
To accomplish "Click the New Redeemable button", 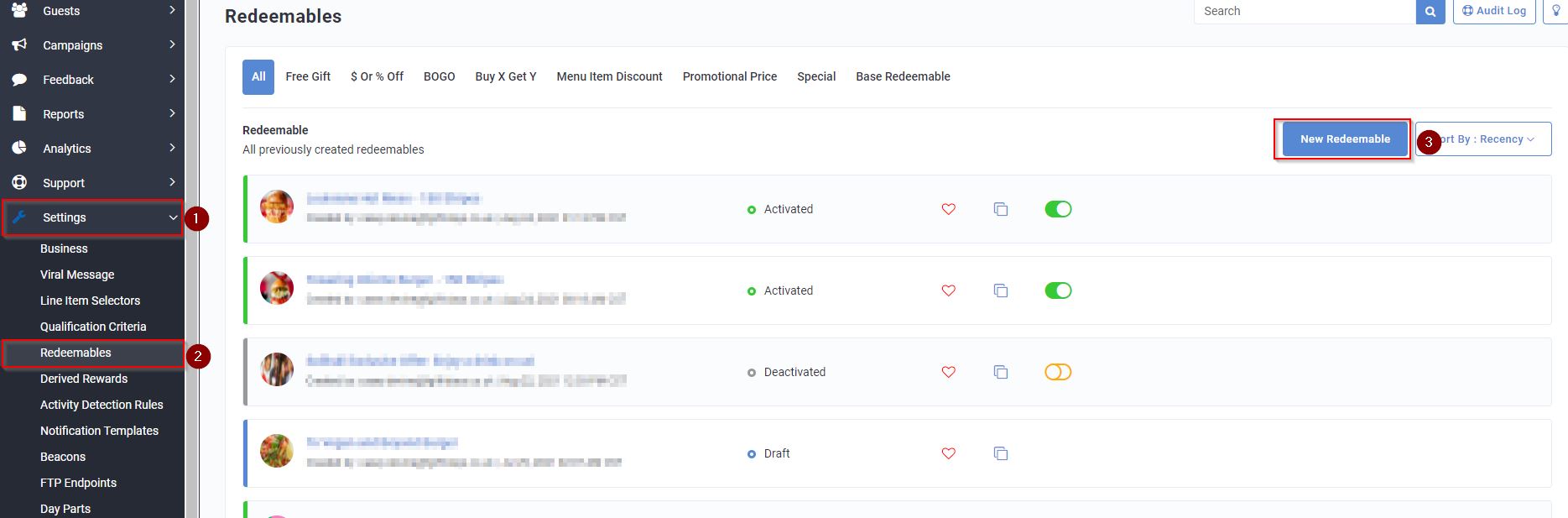I will pyautogui.click(x=1344, y=139).
